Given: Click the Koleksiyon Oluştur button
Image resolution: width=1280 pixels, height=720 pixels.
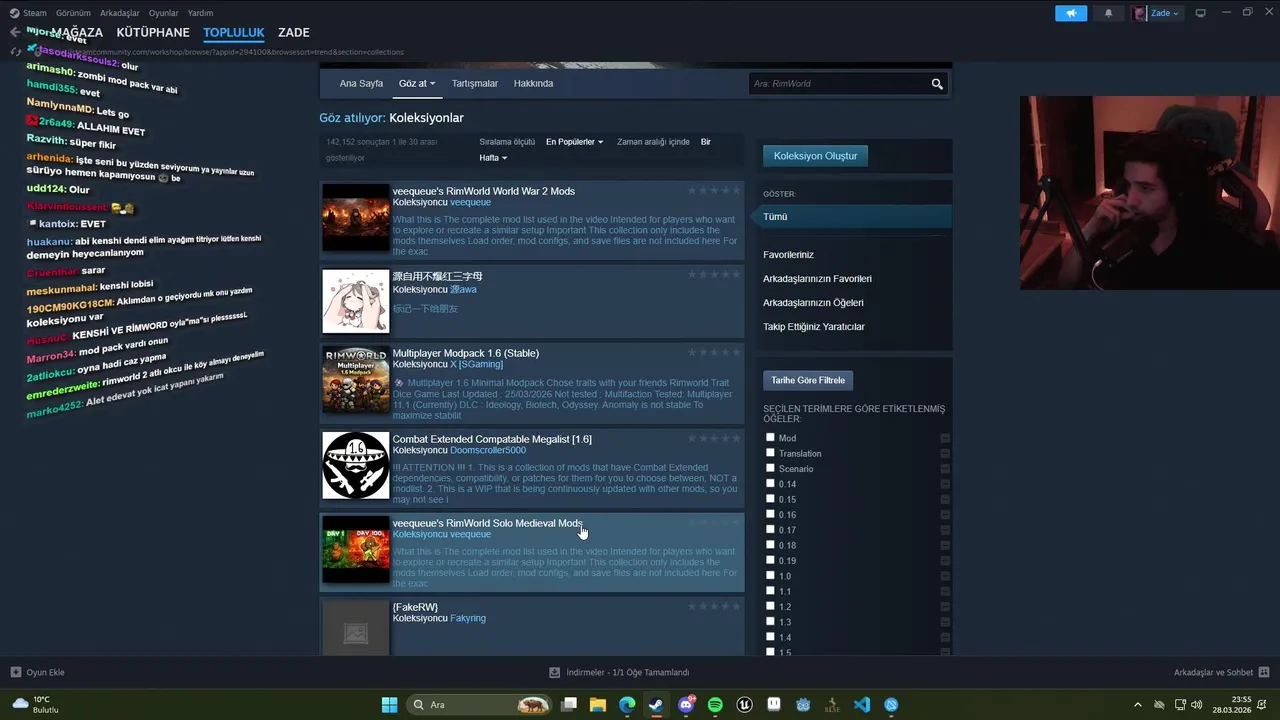Looking at the screenshot, I should coord(815,156).
